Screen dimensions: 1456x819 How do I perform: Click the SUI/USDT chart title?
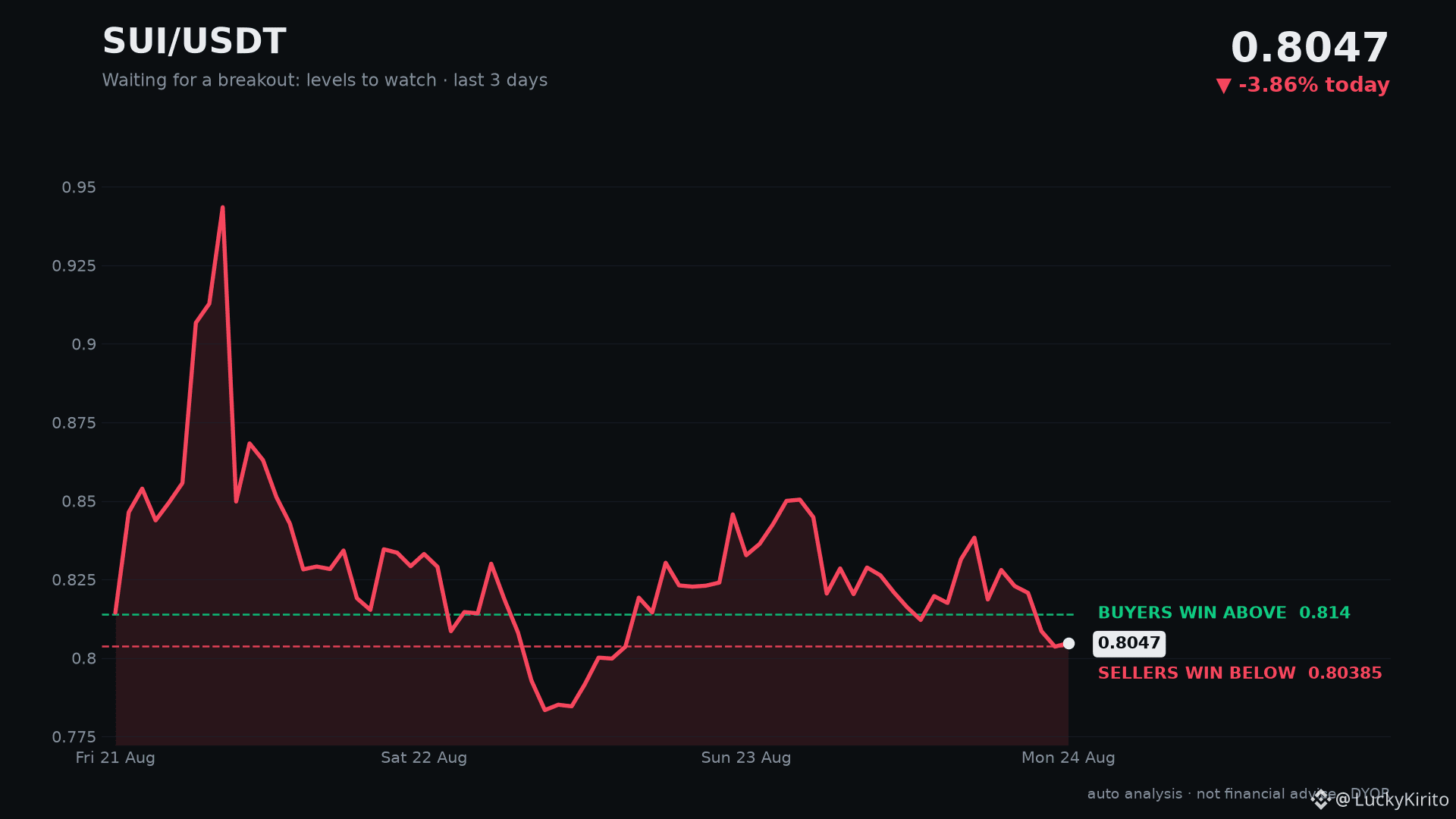(194, 42)
